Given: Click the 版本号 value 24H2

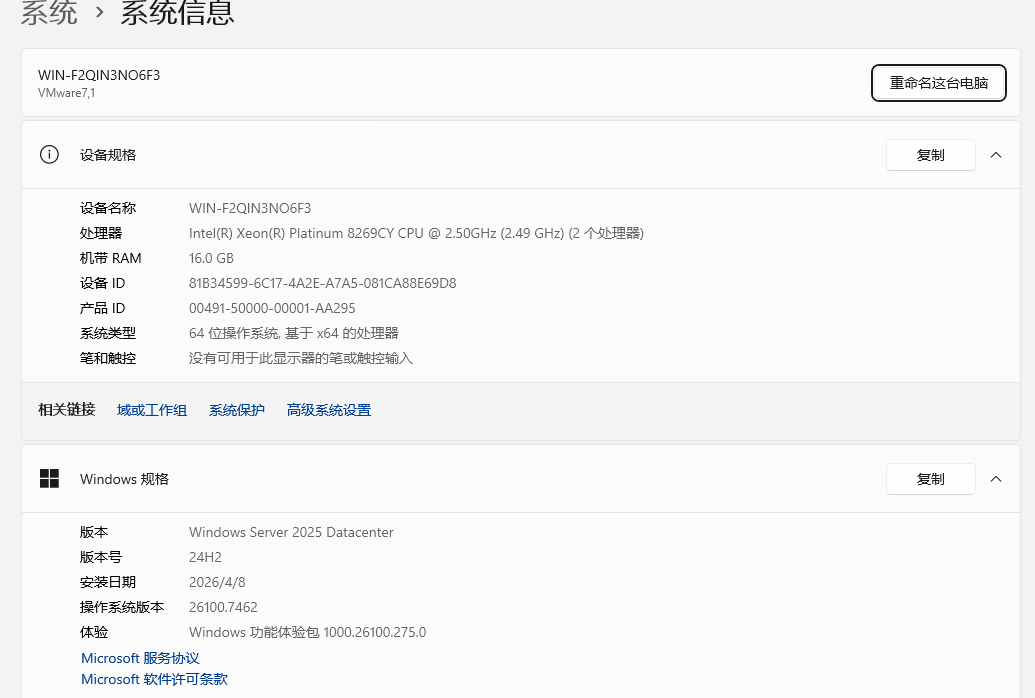Looking at the screenshot, I should click(x=205, y=558).
